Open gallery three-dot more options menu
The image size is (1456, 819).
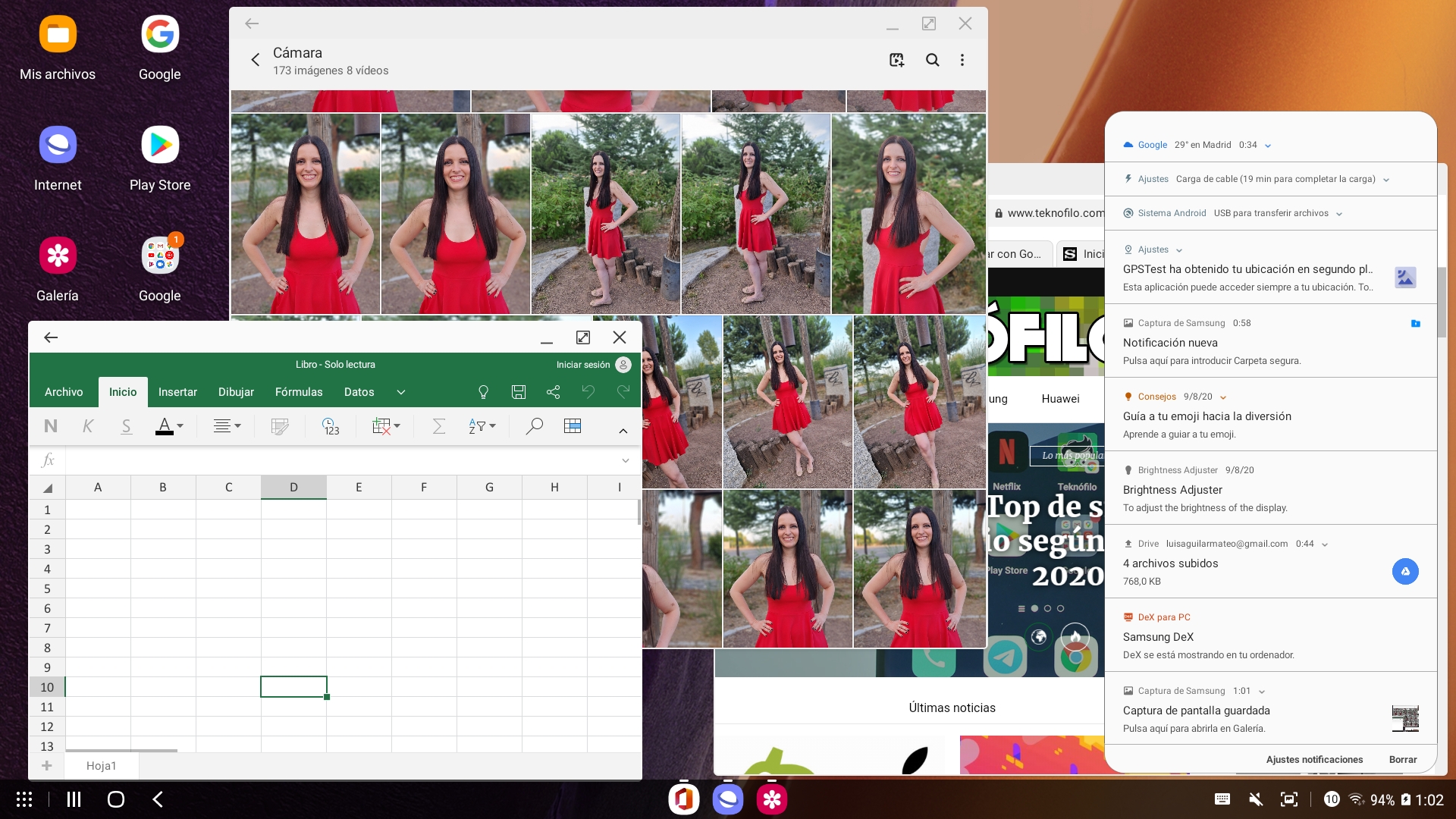point(962,60)
